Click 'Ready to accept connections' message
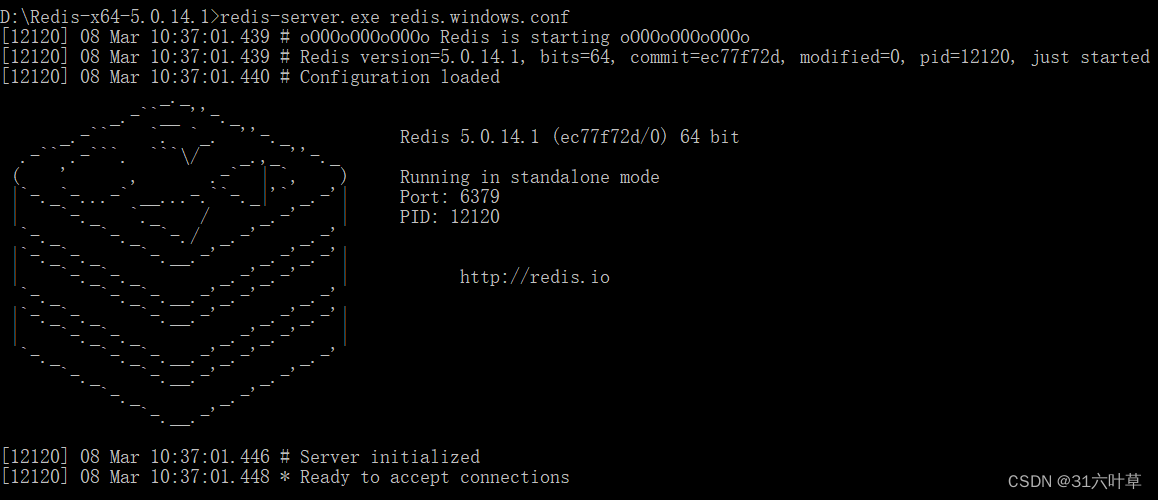 point(434,477)
